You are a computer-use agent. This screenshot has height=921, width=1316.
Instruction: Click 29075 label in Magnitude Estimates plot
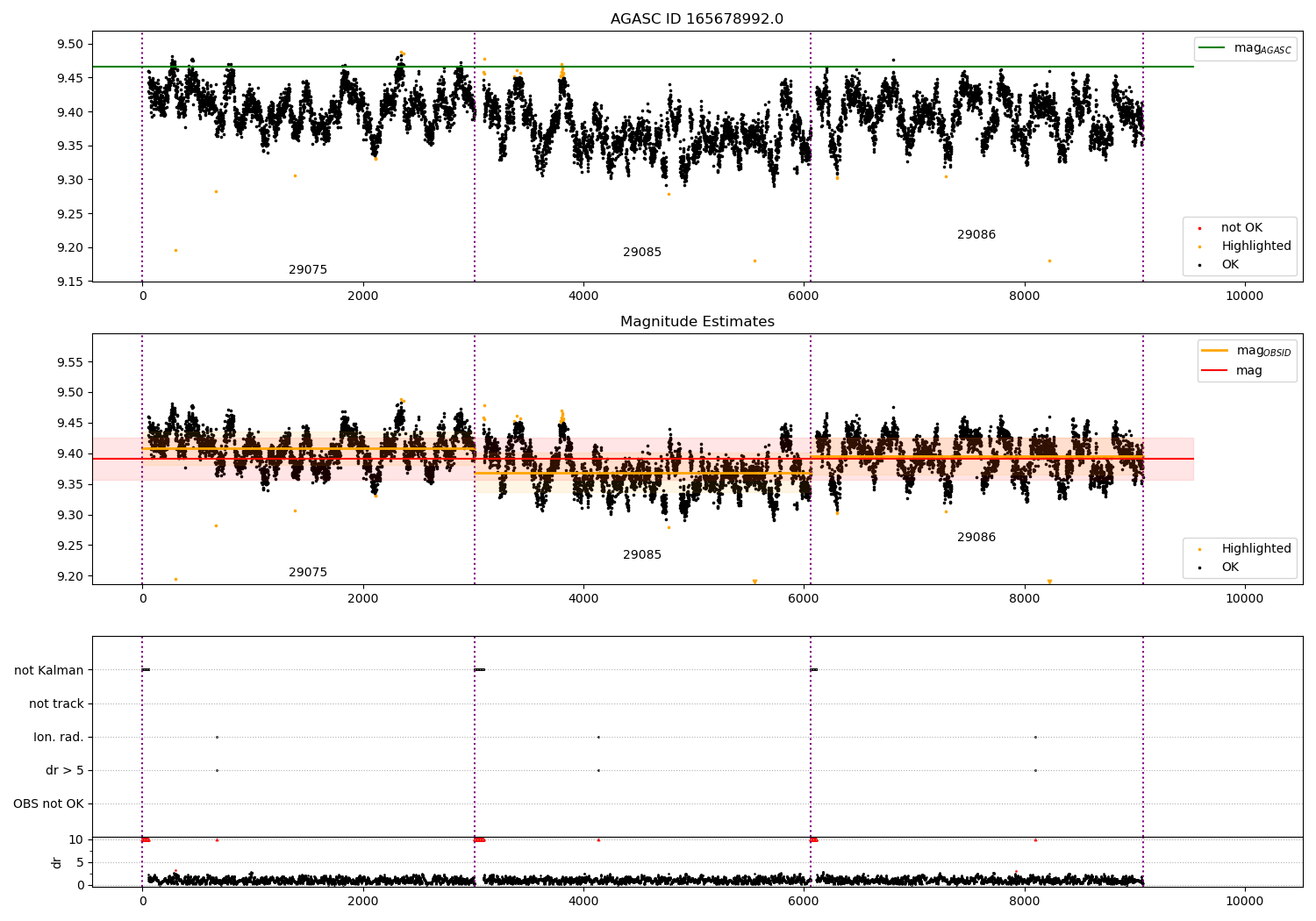tap(308, 573)
